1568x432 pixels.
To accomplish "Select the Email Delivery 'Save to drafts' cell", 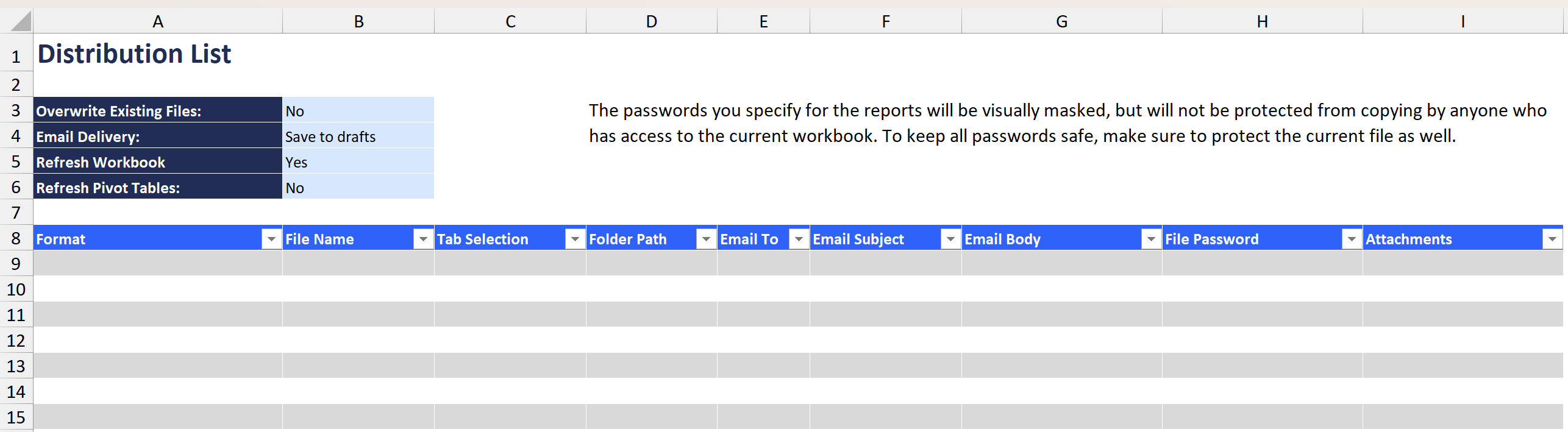I will (358, 136).
